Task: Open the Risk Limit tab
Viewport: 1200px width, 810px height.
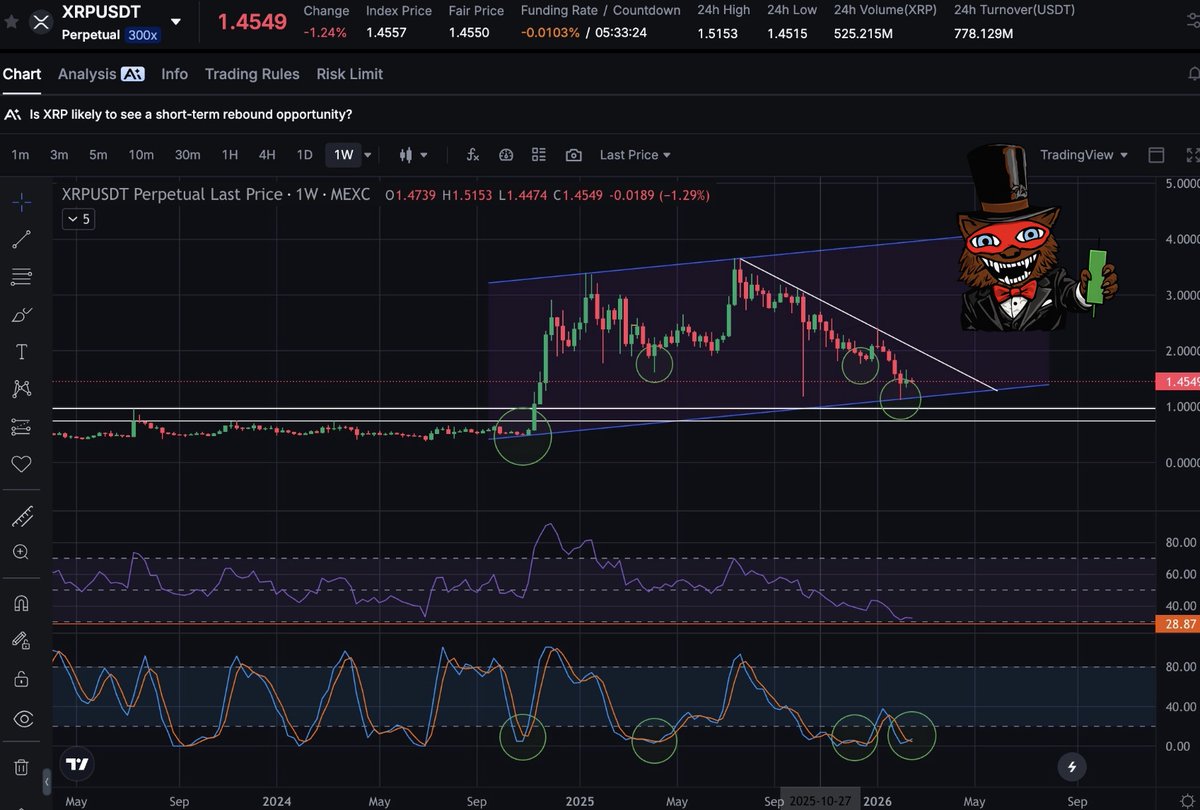Action: (x=349, y=74)
